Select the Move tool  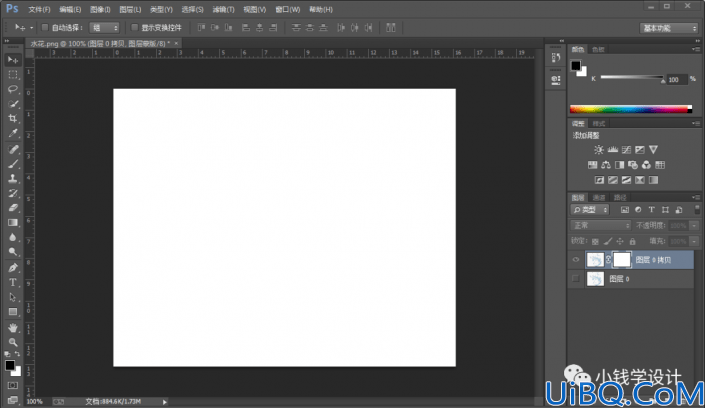point(13,60)
